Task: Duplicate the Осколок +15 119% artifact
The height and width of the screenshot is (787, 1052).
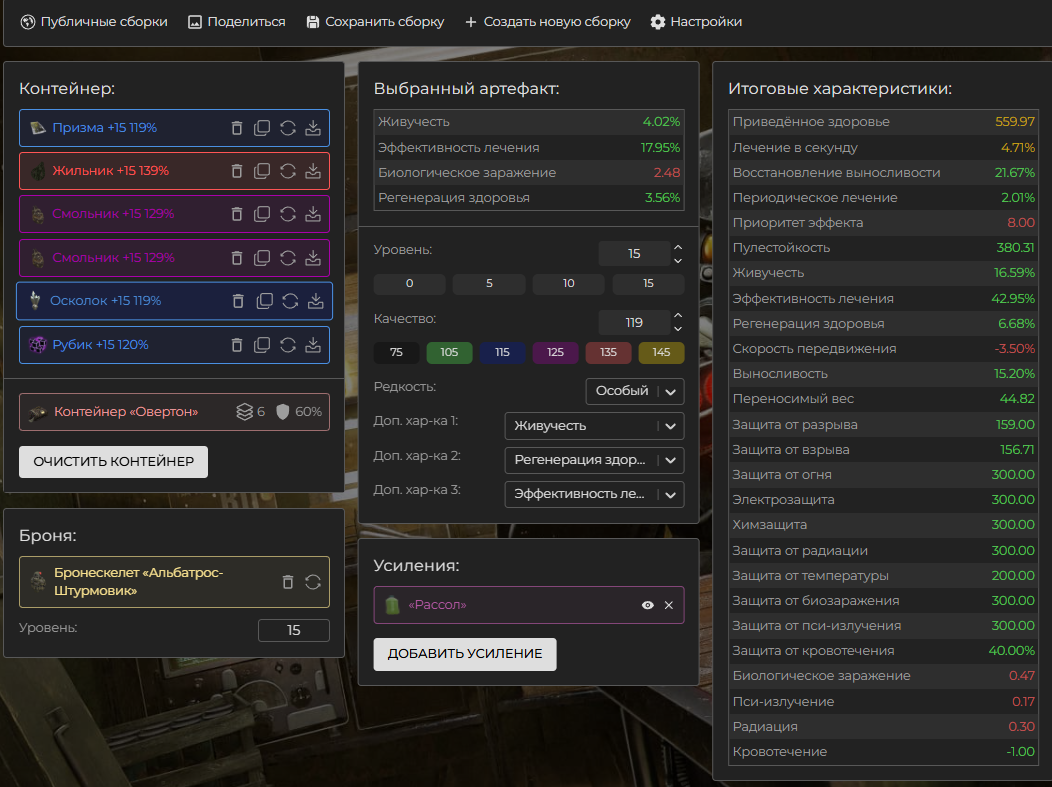Action: 264,301
